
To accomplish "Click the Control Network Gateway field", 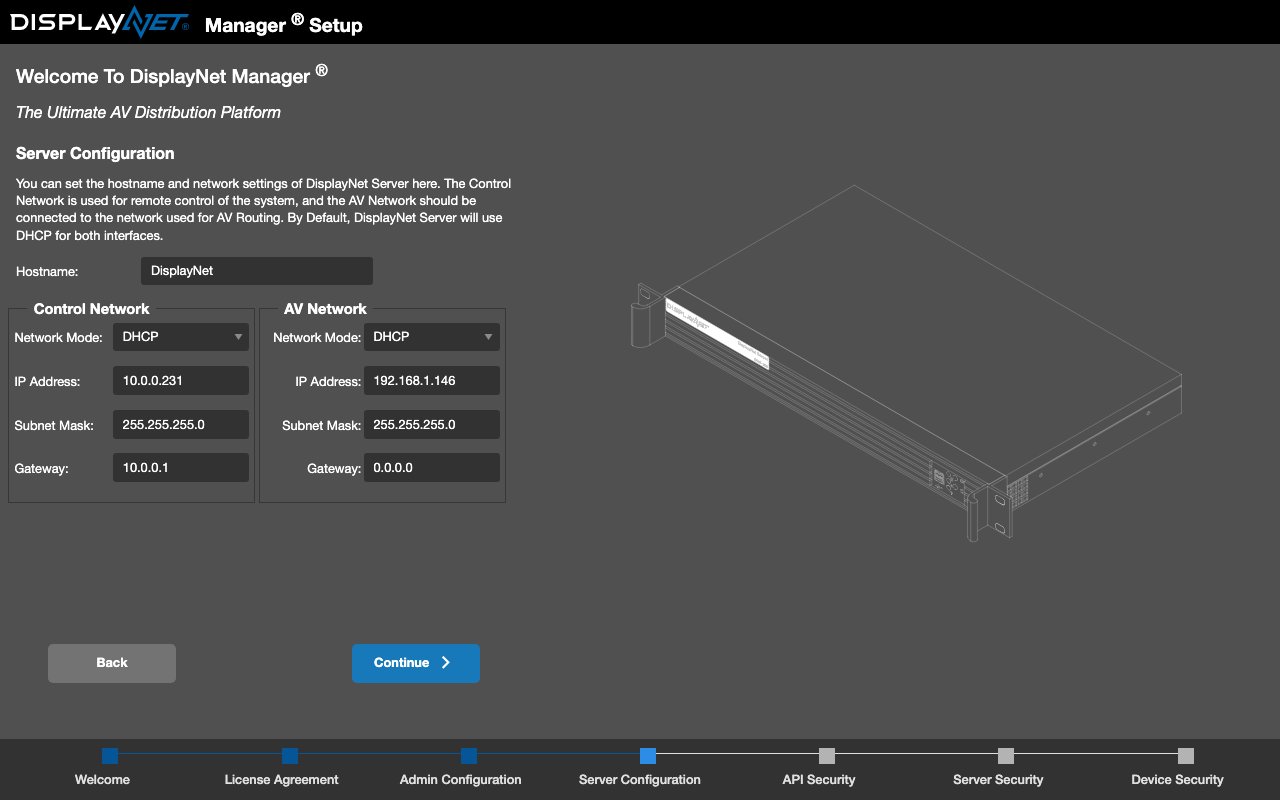I will tap(181, 468).
